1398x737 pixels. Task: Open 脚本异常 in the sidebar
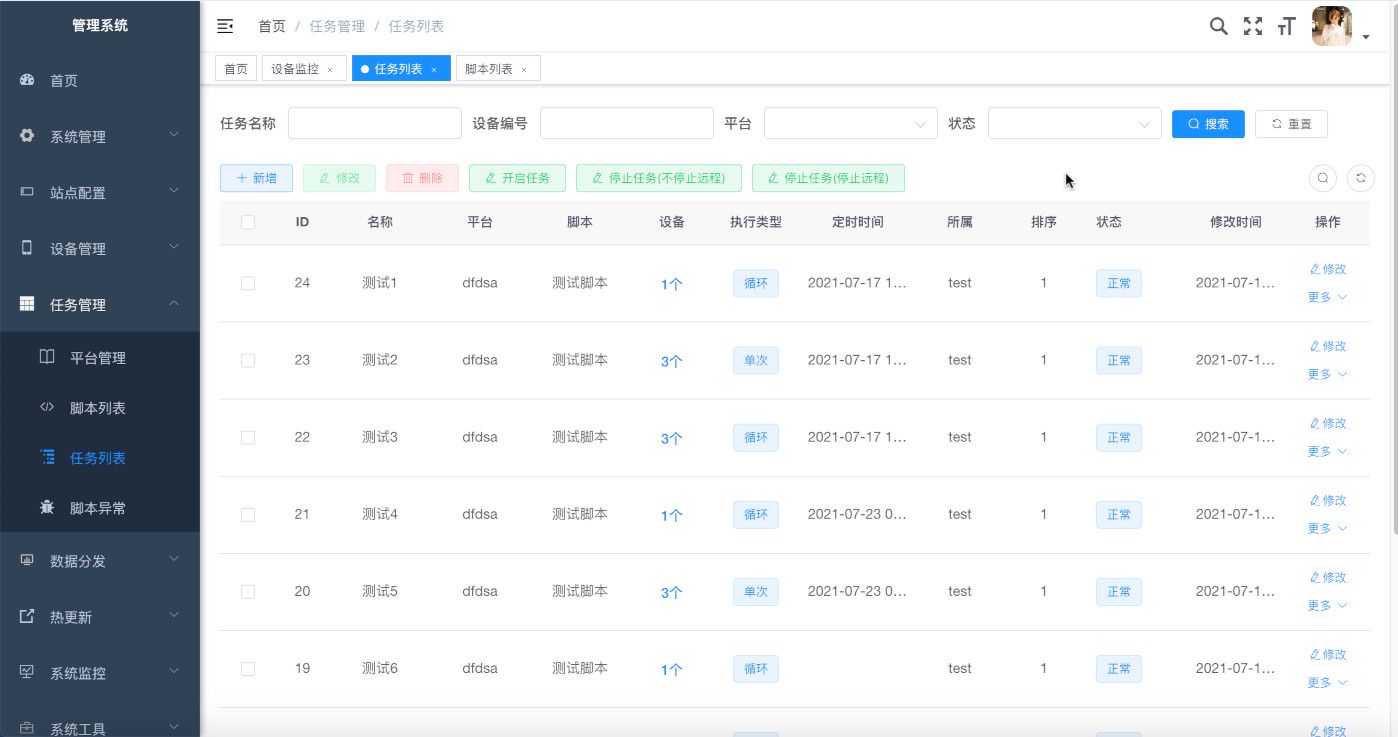pos(100,508)
